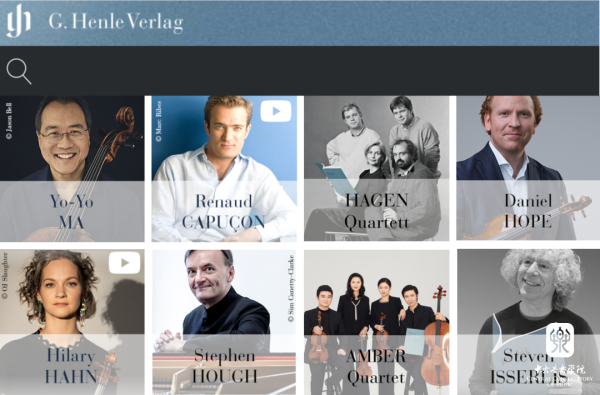600x395 pixels.
Task: Open the Yo-Yo Ma artist tile
Action: click(x=72, y=168)
